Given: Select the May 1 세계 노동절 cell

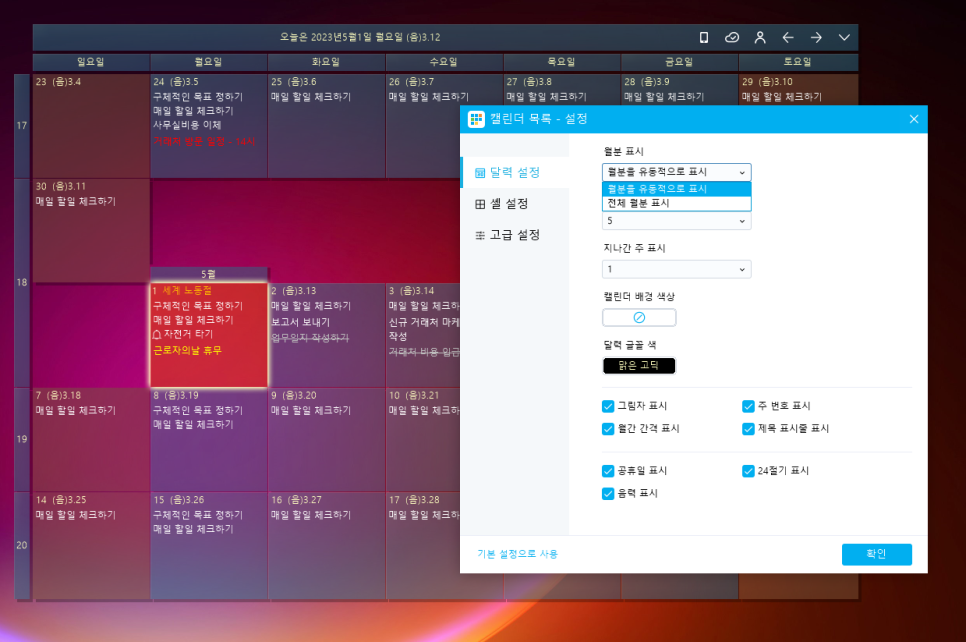Looking at the screenshot, I should (209, 335).
